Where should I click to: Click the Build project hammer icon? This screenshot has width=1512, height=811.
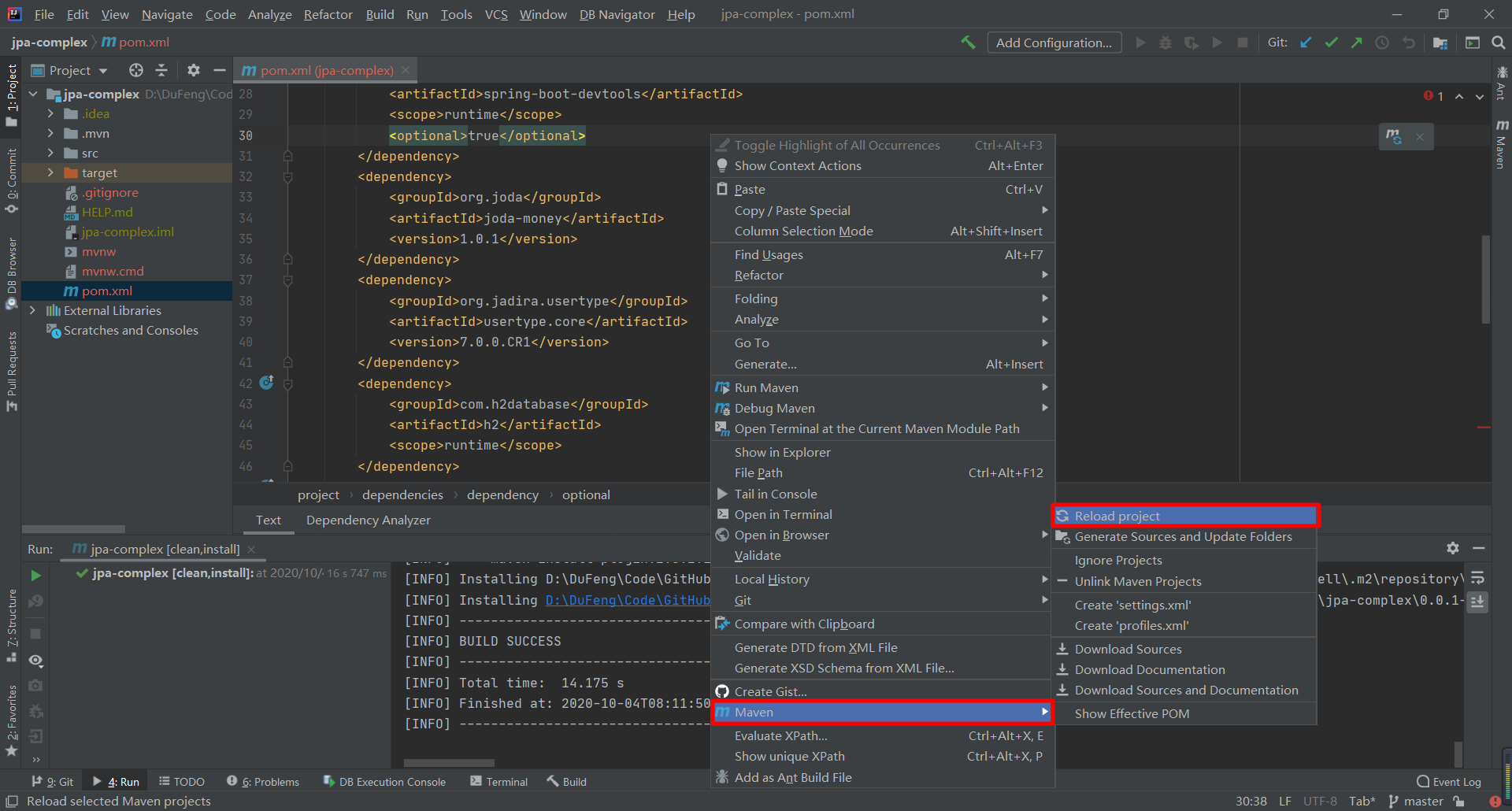[968, 43]
